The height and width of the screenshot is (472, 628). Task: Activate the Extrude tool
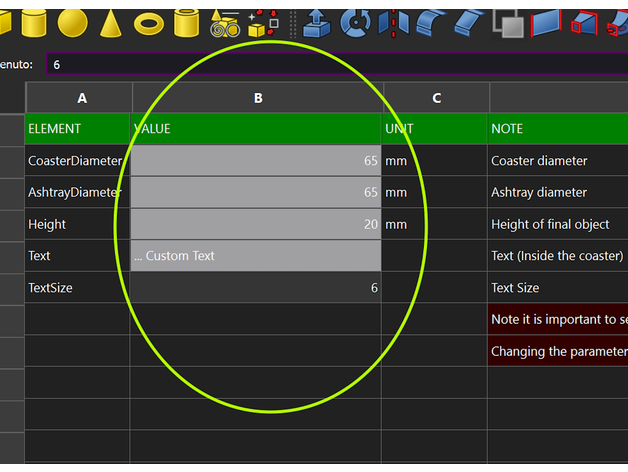click(317, 21)
